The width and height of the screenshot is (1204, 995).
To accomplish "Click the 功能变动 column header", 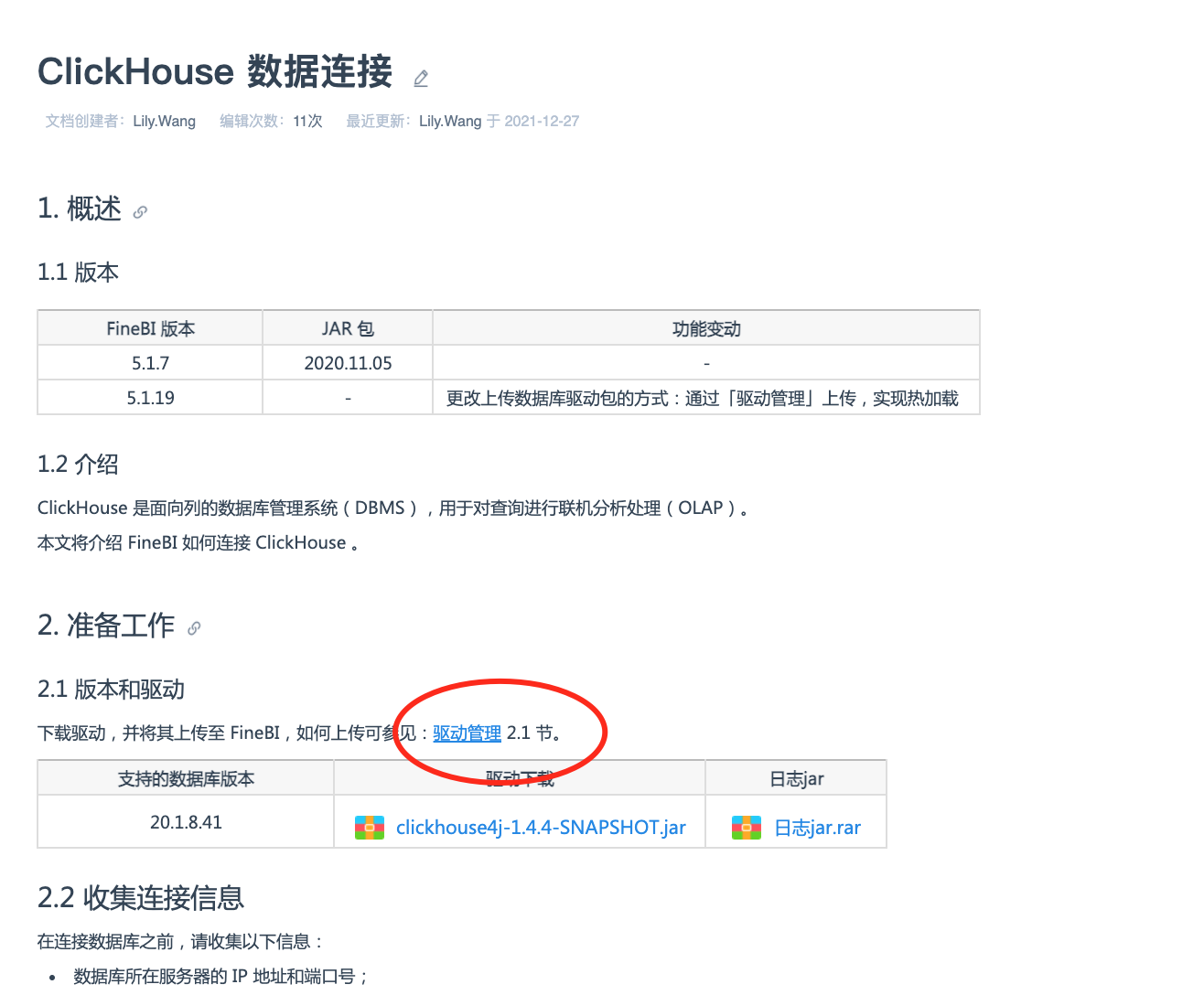I will (706, 328).
